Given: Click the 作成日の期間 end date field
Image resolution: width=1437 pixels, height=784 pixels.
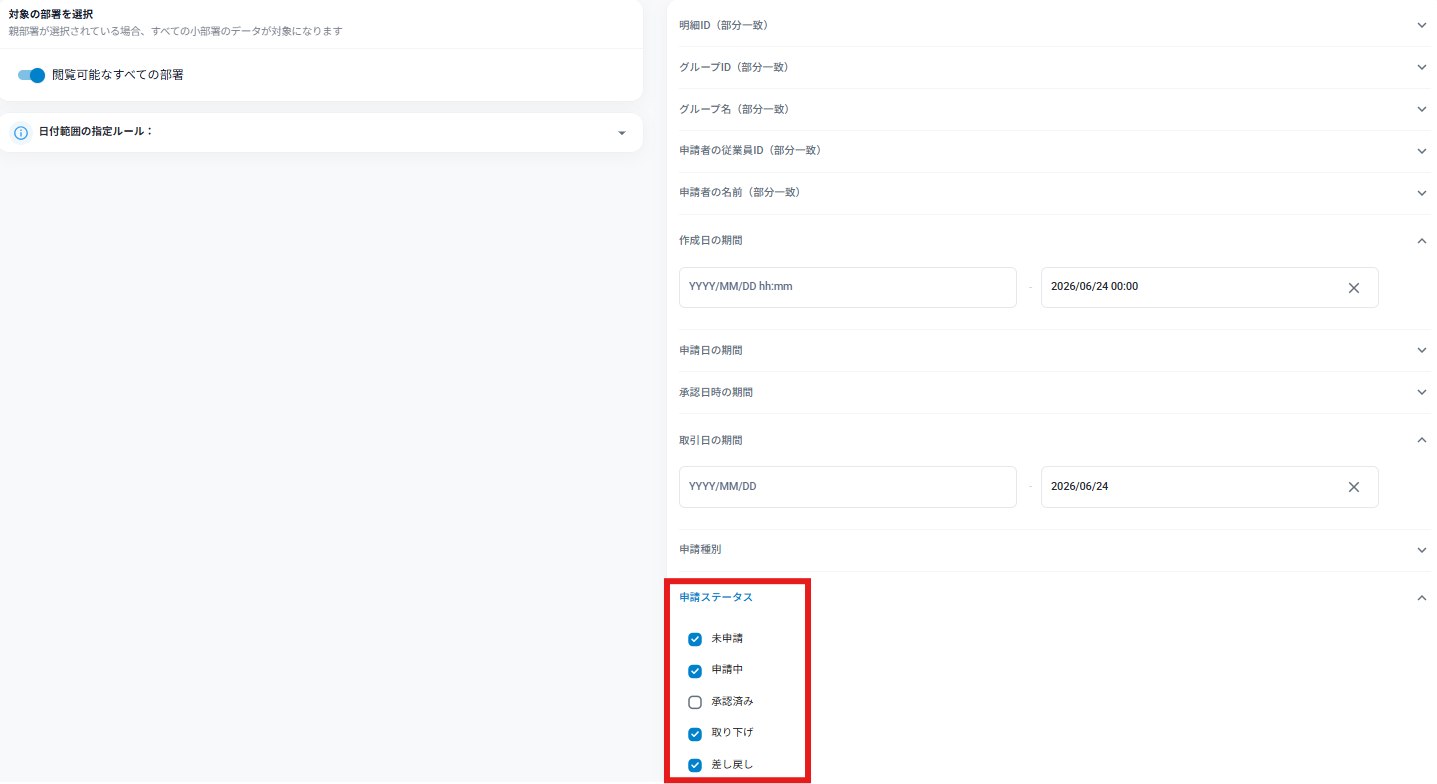Looking at the screenshot, I should (x=1209, y=287).
